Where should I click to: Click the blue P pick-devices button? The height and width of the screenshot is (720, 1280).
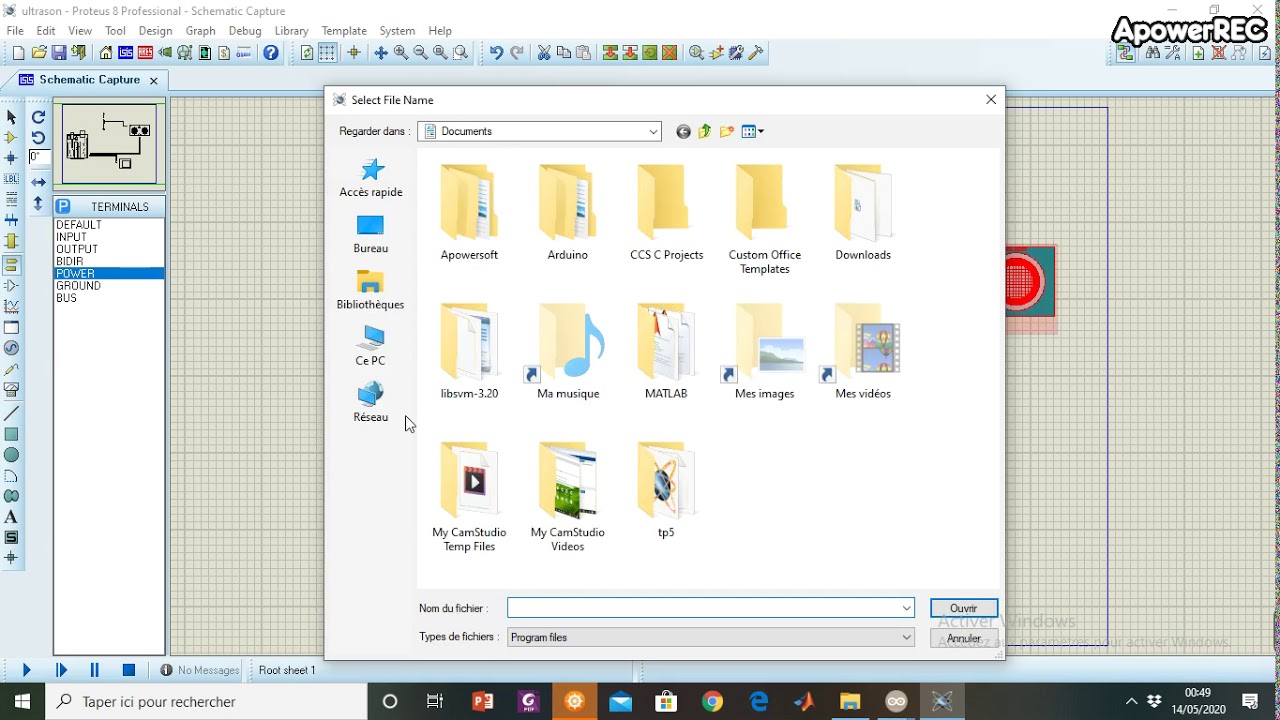(63, 206)
